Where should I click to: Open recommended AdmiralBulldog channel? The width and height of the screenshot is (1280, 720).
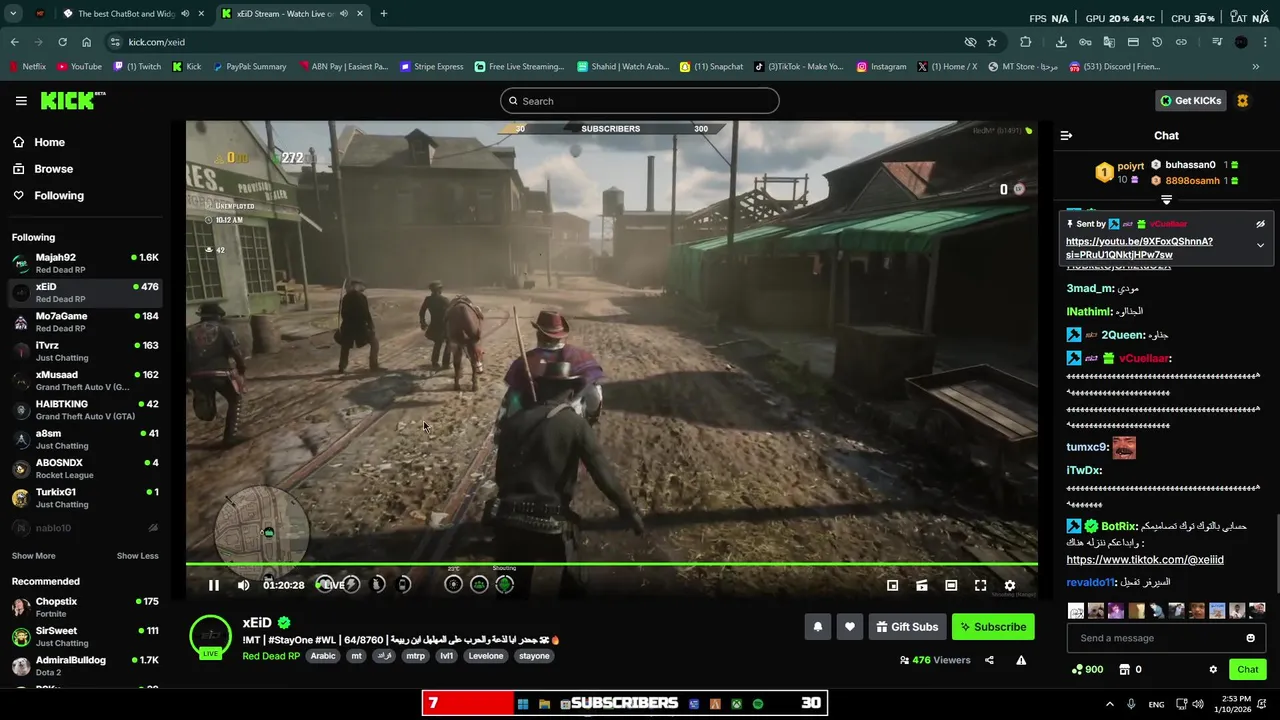[84, 666]
